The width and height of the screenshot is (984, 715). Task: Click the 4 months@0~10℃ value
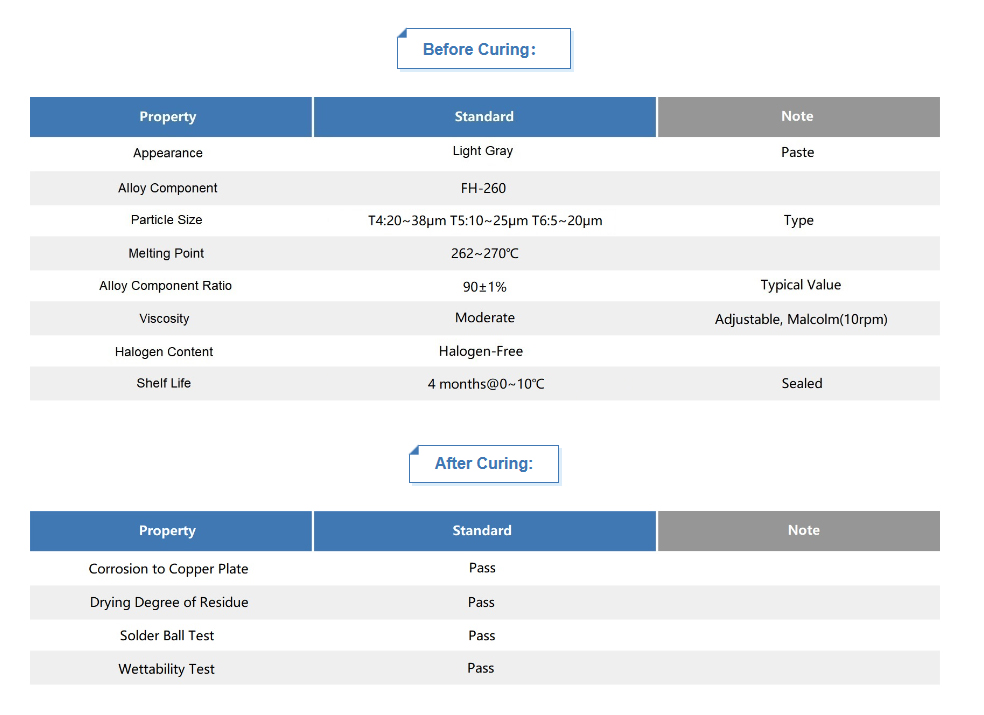pyautogui.click(x=486, y=384)
